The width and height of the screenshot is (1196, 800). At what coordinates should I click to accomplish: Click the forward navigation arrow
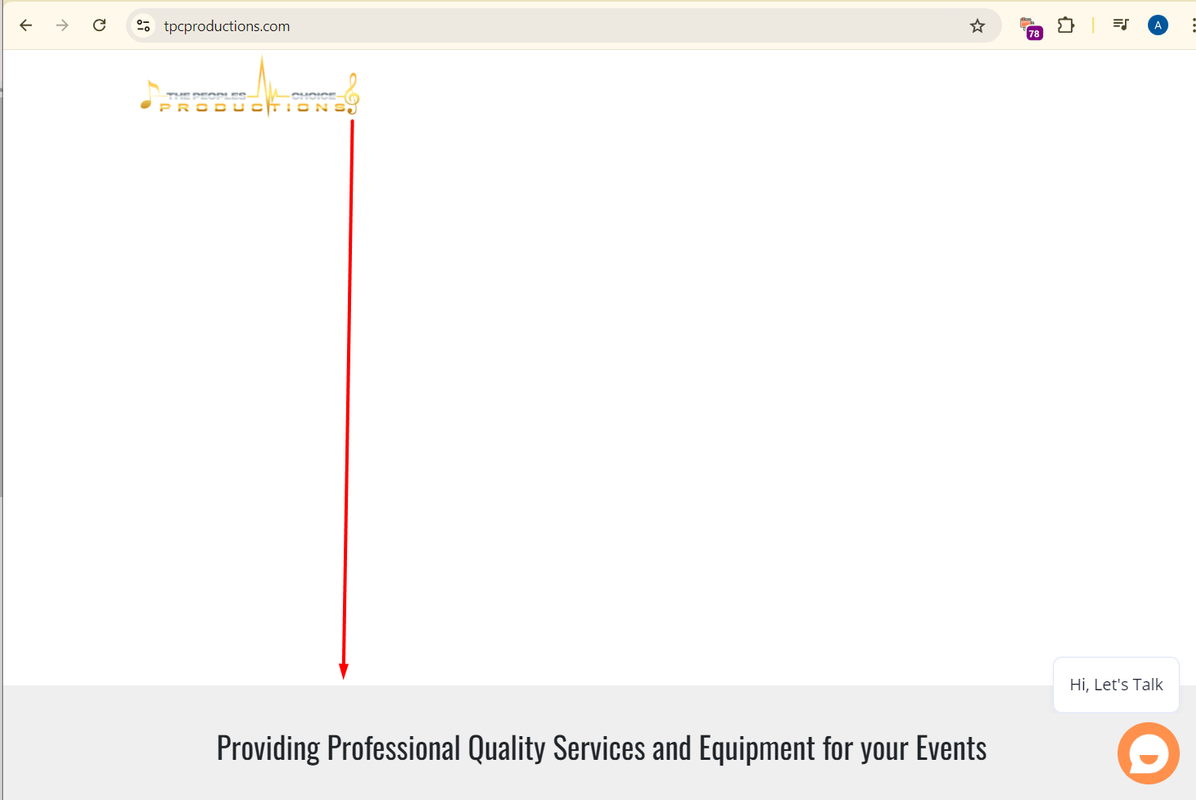[63, 25]
